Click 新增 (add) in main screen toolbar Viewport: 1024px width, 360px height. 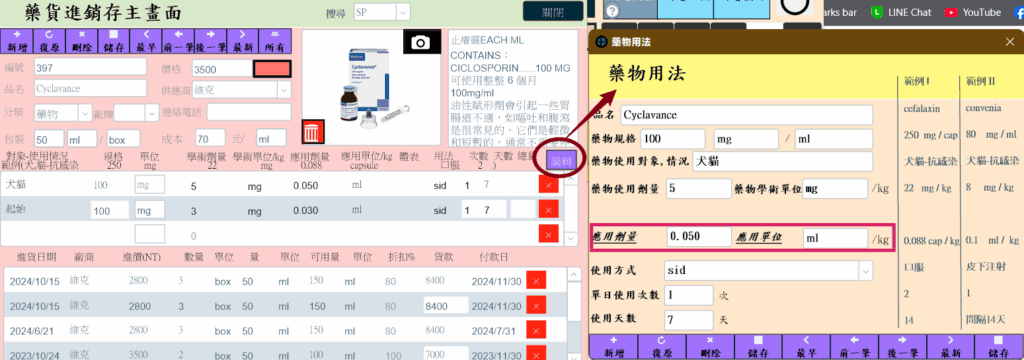(x=17, y=41)
